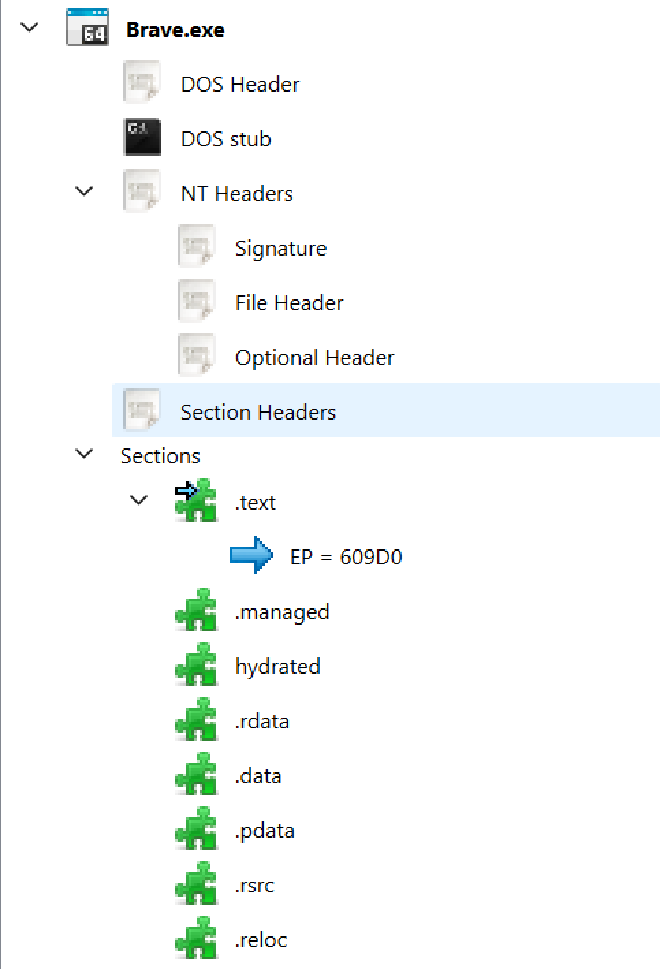Collapse the NT Headers tree node
The image size is (660, 969).
point(84,192)
